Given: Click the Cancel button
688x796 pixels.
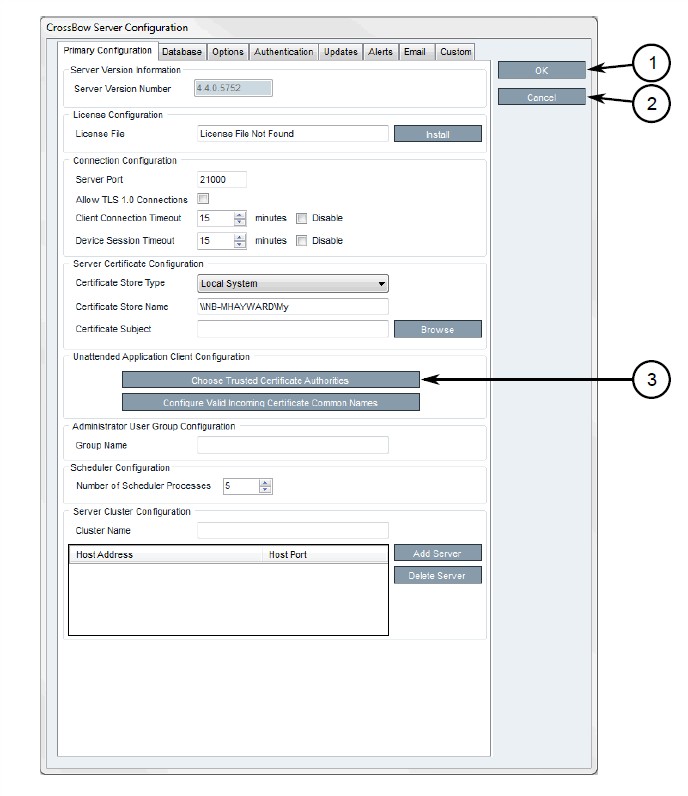Looking at the screenshot, I should coord(541,97).
